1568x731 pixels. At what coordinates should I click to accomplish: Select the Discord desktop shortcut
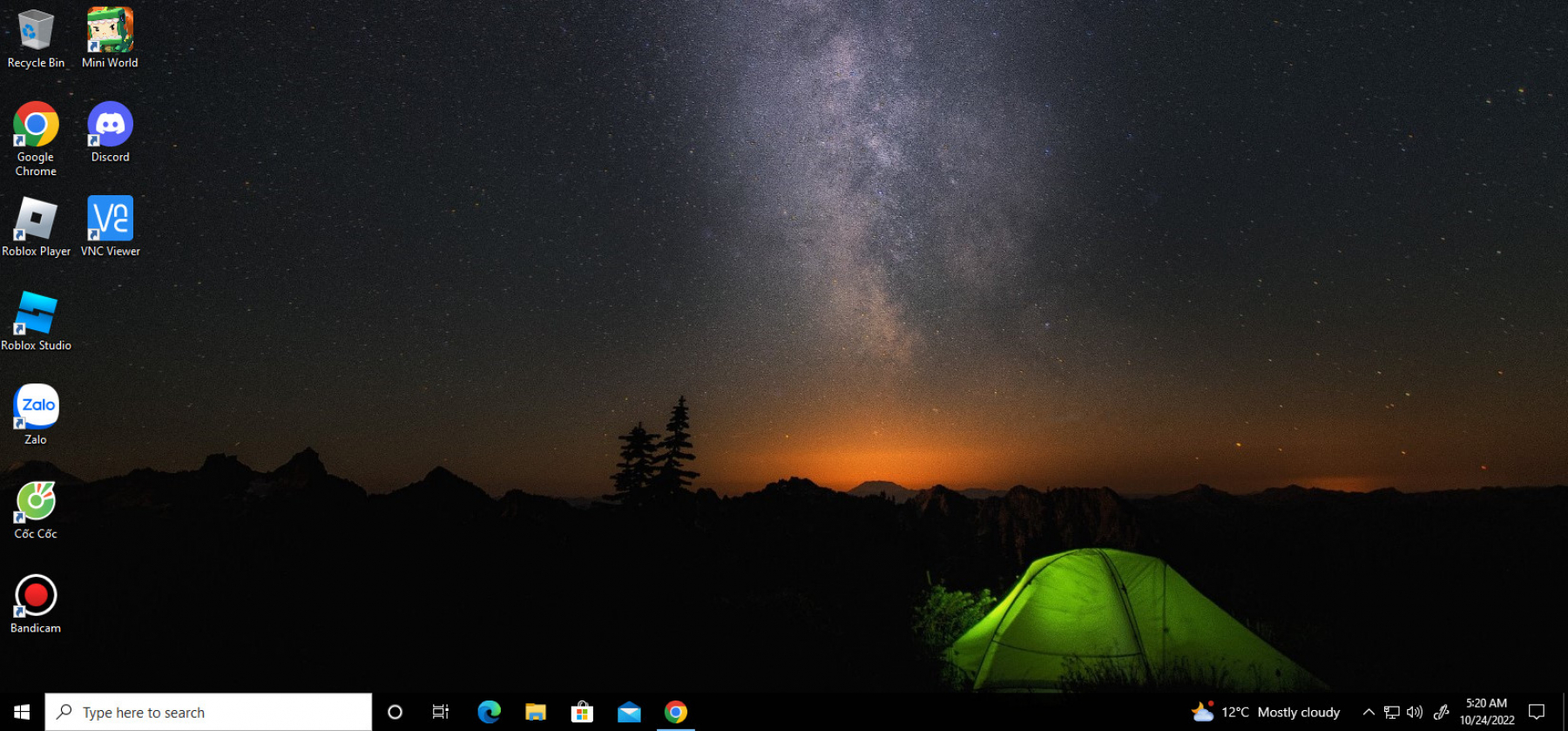coord(110,133)
